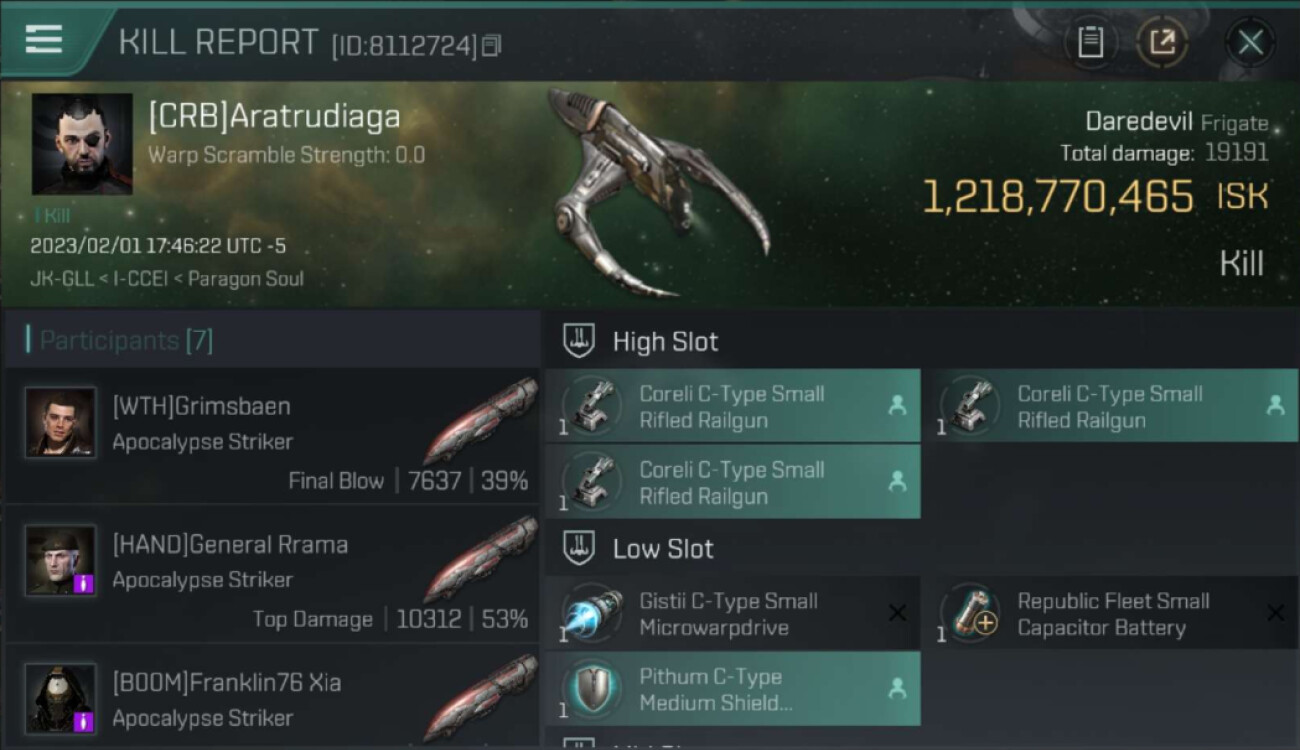
Task: Close the kill report window
Action: point(1250,42)
